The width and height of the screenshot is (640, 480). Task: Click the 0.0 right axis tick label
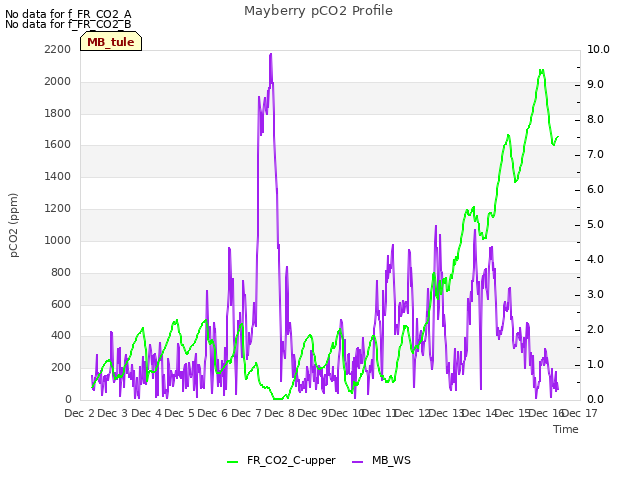(595, 400)
